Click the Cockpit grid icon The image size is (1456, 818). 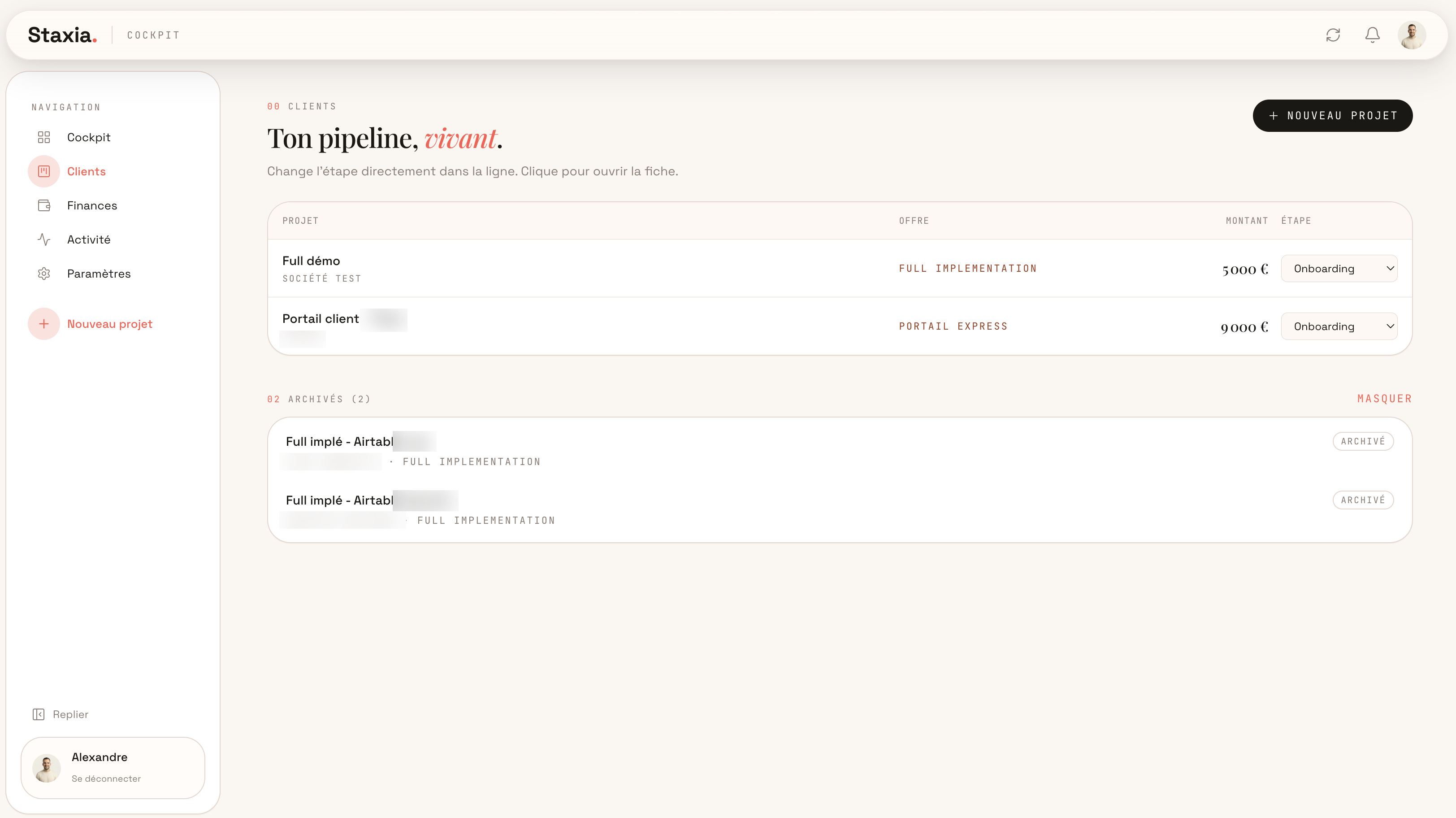click(x=44, y=137)
